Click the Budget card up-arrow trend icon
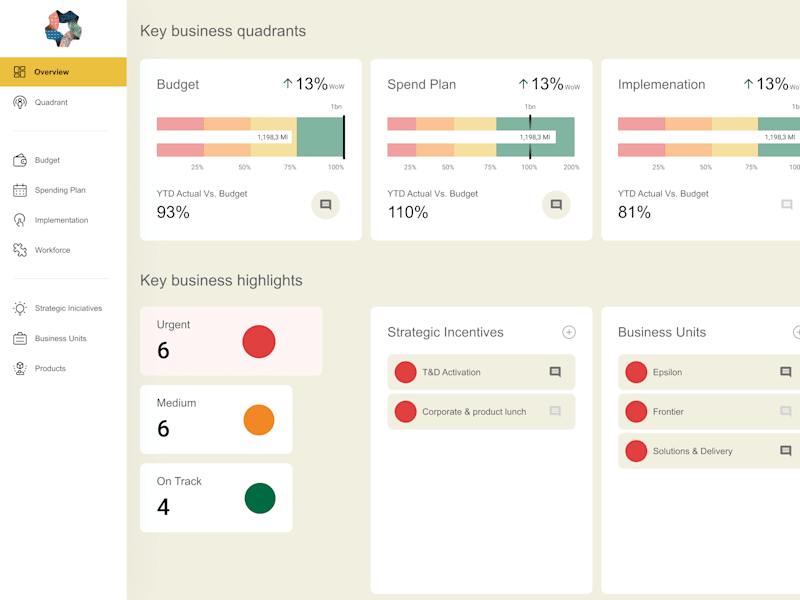 [288, 84]
